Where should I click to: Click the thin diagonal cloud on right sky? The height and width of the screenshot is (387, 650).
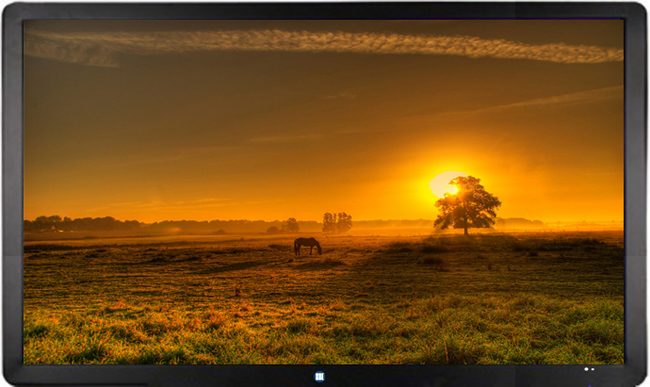point(547,100)
